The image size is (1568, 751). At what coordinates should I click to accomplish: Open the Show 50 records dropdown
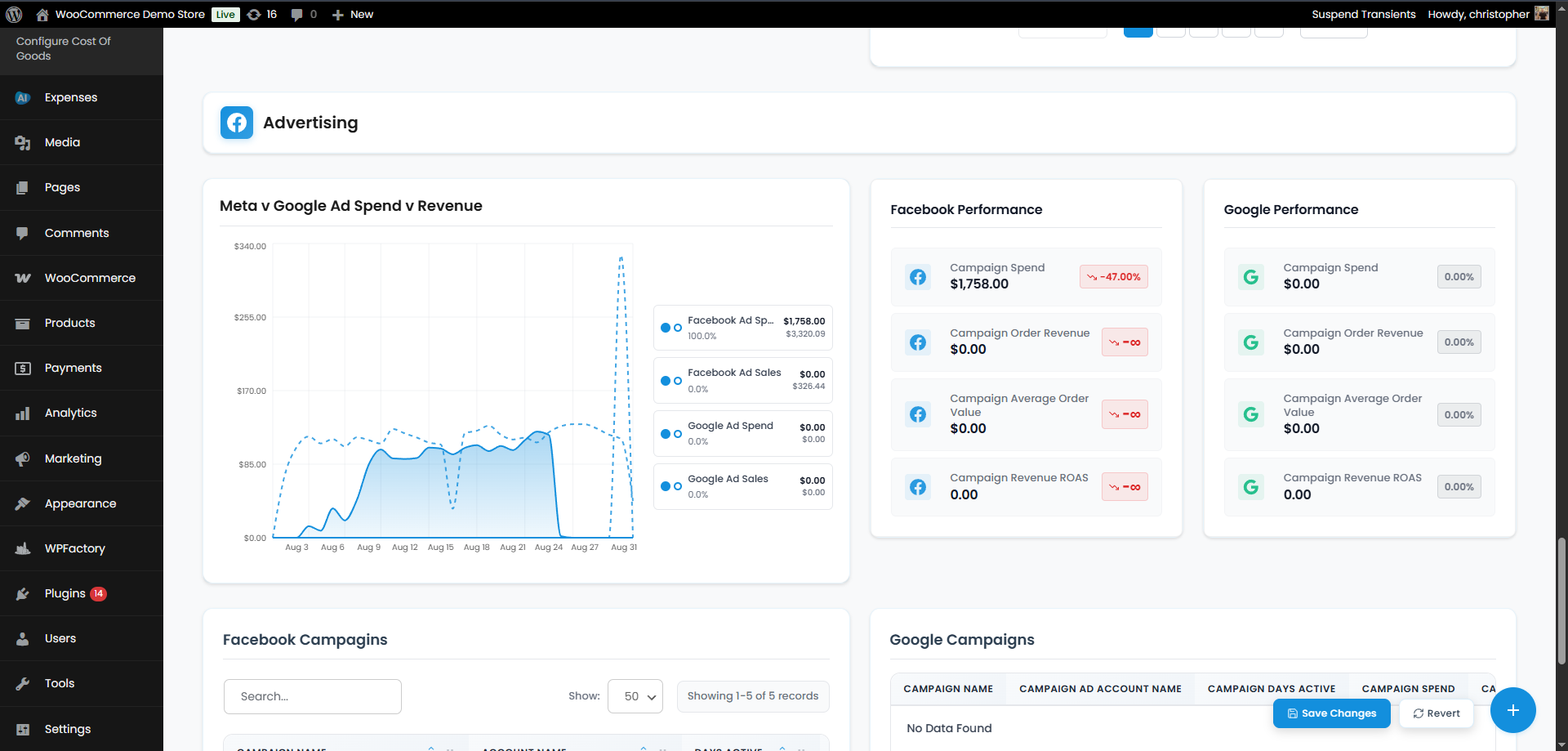click(635, 696)
